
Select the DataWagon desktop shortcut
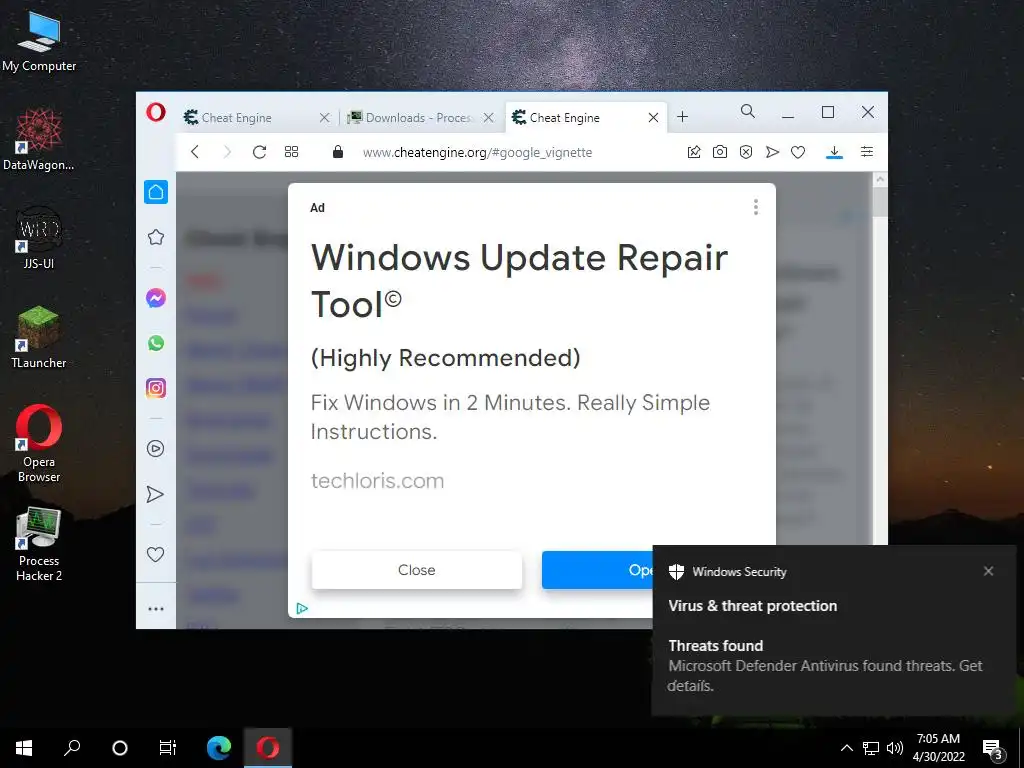click(x=39, y=140)
